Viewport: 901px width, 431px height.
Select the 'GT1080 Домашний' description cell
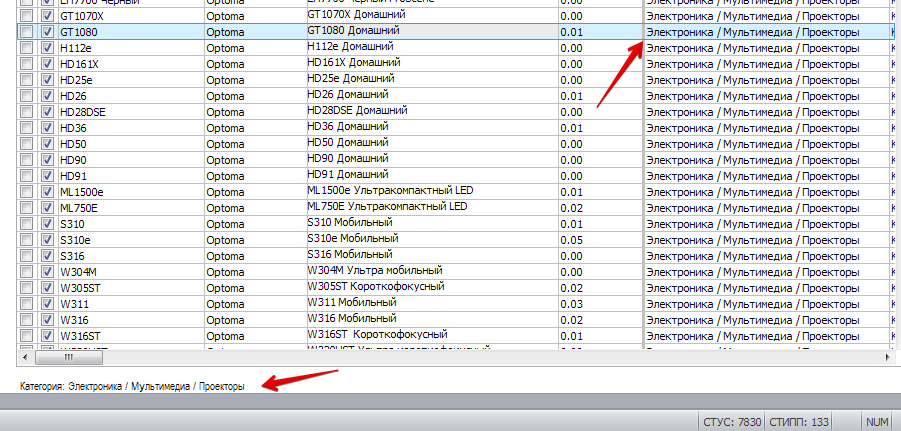click(x=432, y=32)
